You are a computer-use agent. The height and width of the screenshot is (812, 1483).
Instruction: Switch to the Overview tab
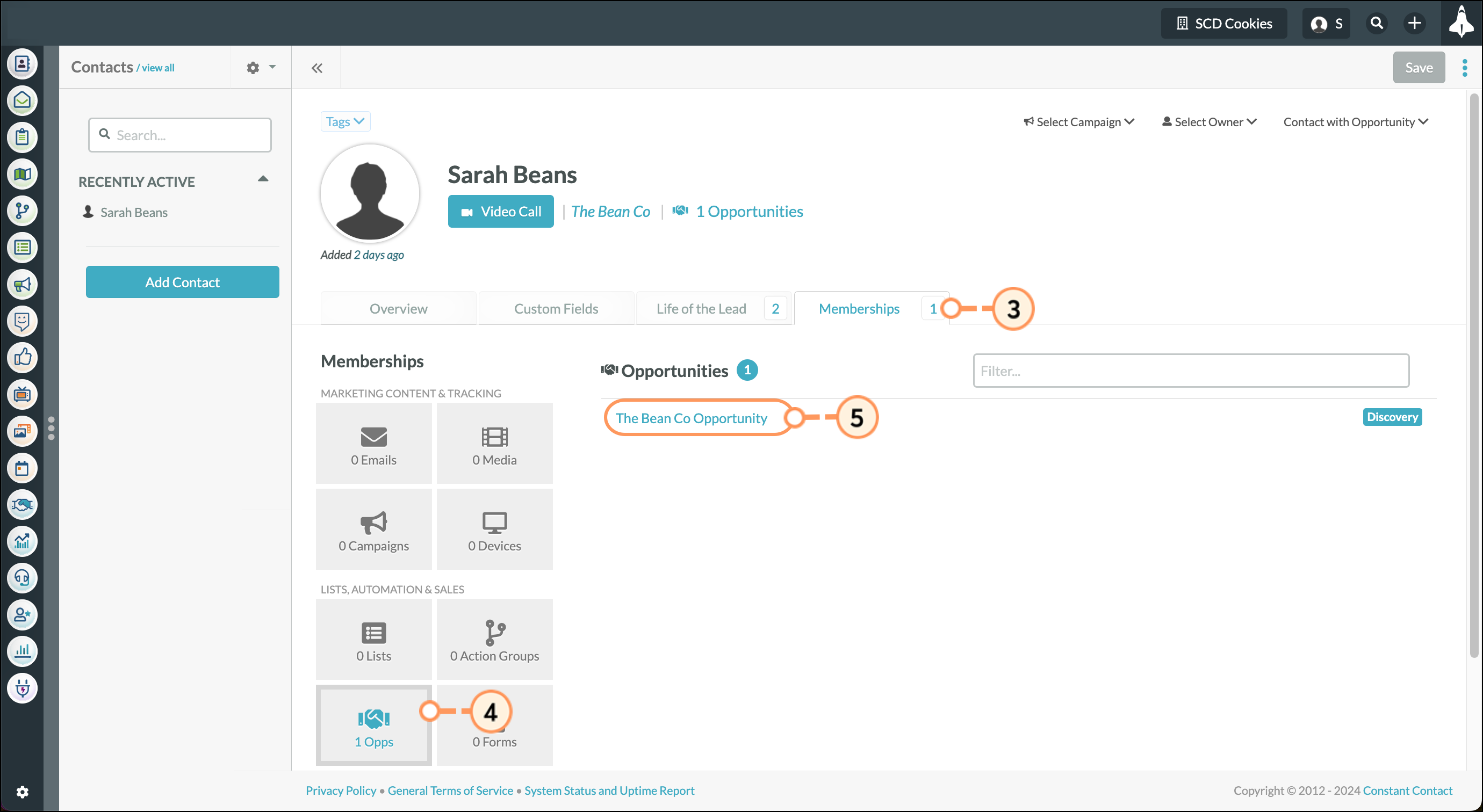[398, 308]
